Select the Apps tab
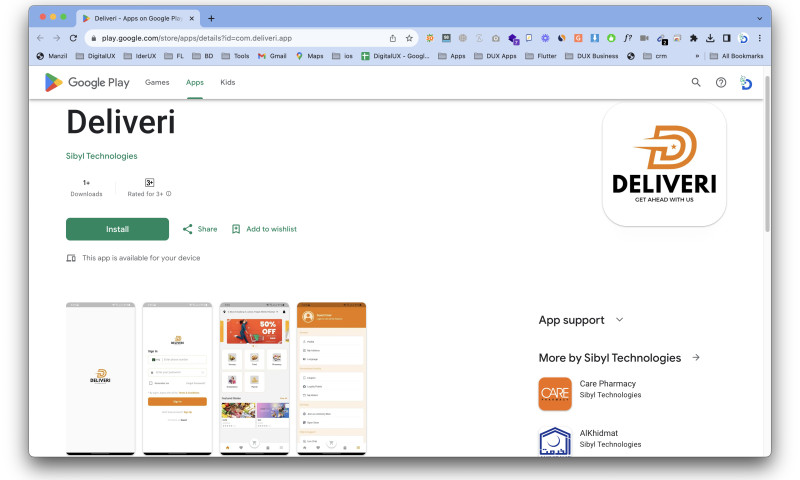Image resolution: width=800 pixels, height=480 pixels. (x=195, y=82)
